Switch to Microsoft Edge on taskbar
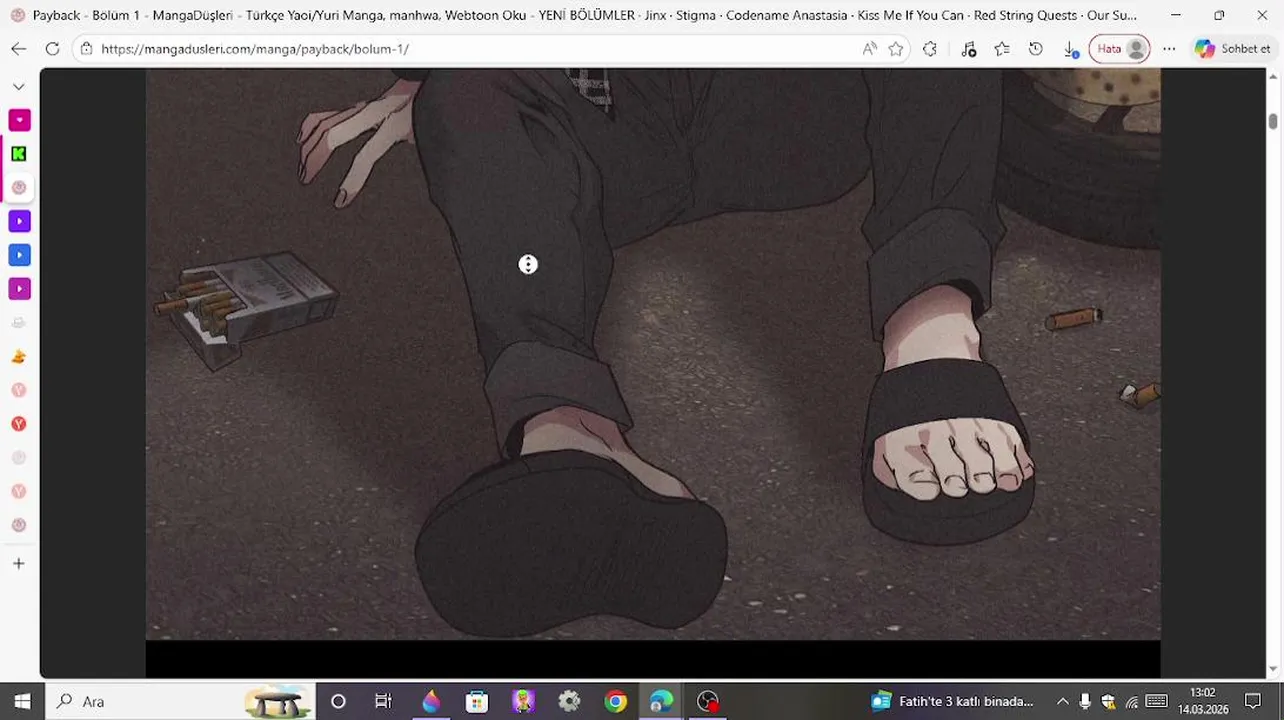1284x720 pixels. 661,702
